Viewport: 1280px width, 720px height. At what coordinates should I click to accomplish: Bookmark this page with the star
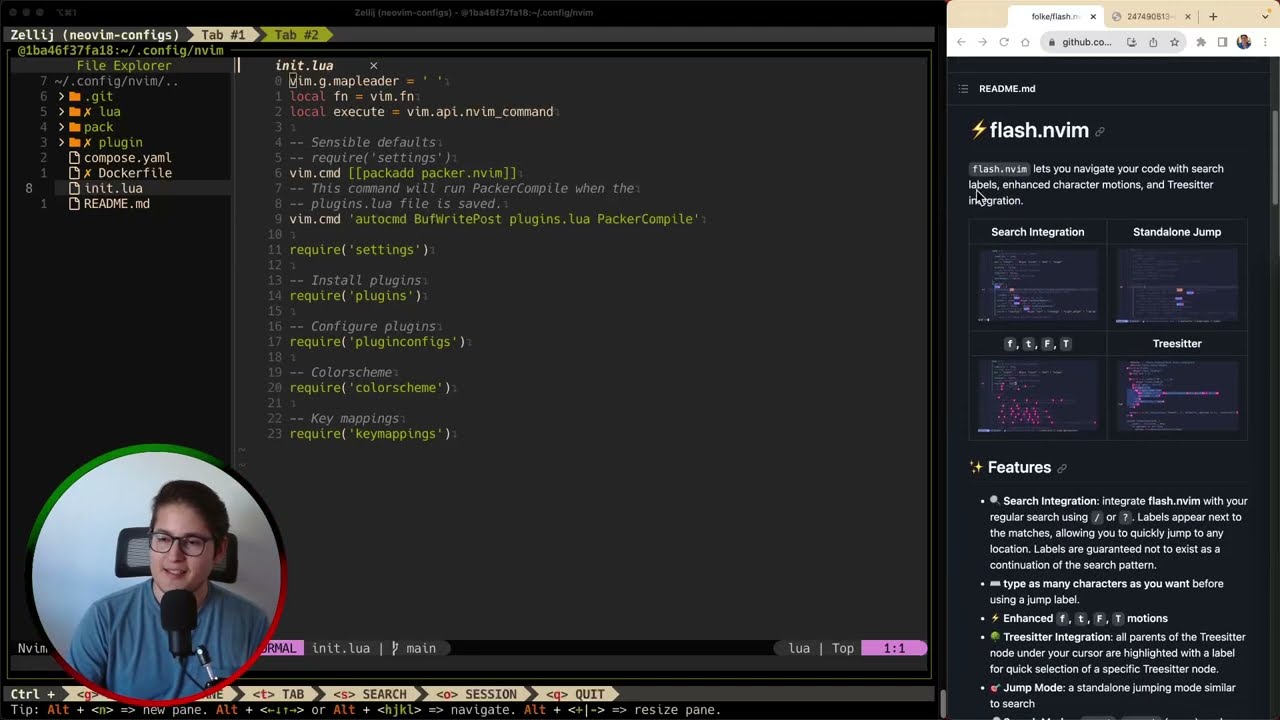[x=1174, y=42]
